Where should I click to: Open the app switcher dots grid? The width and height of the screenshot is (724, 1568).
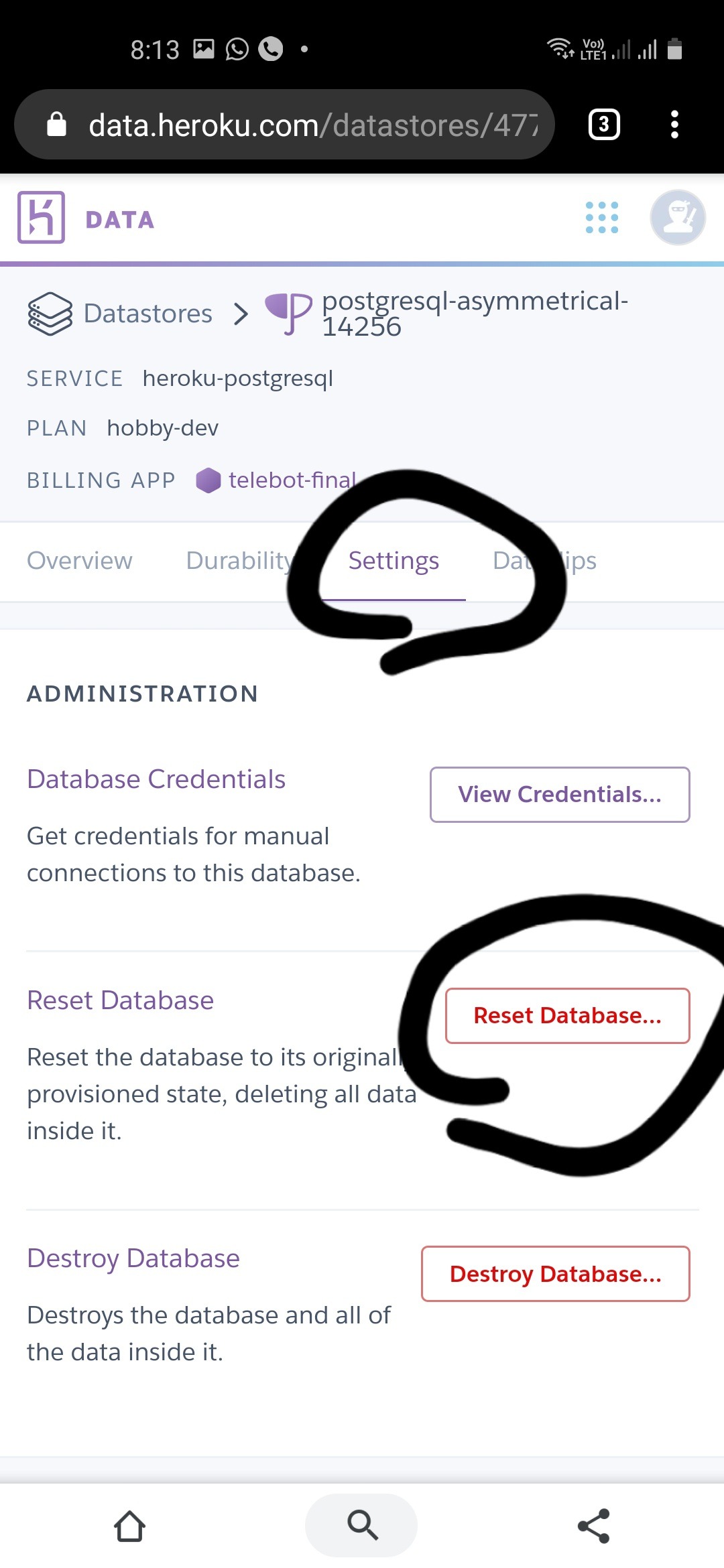[x=601, y=218]
